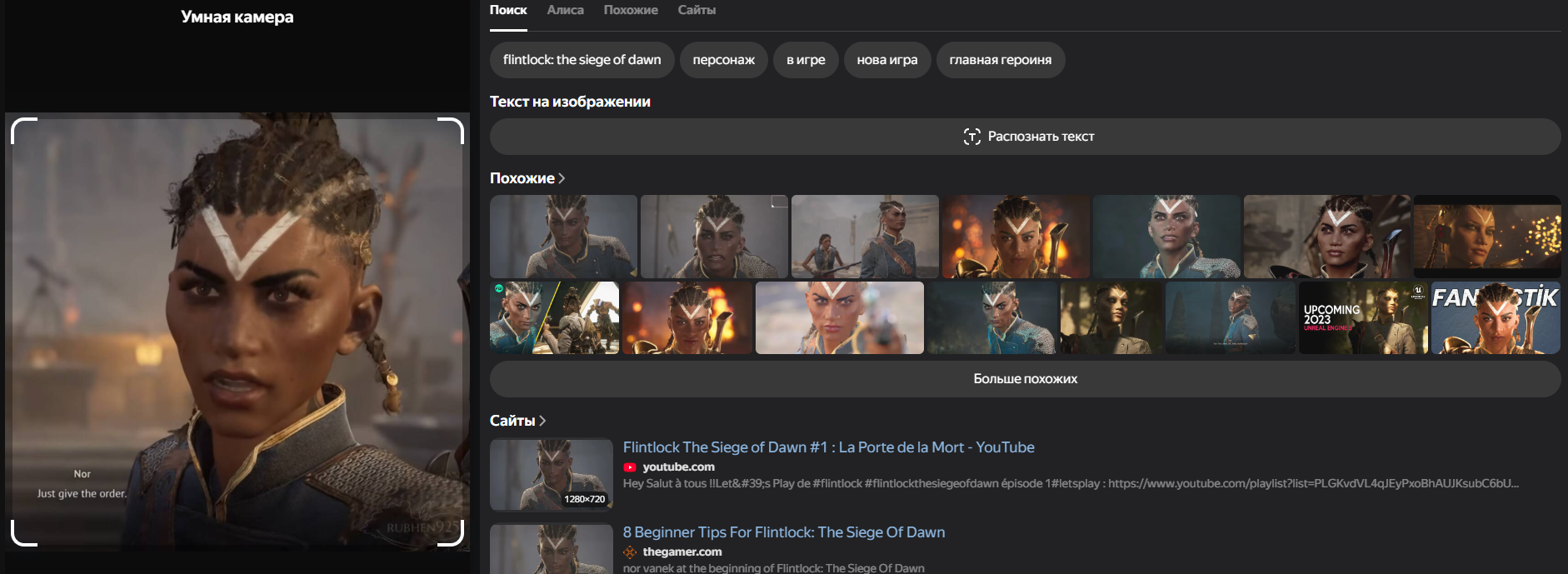Click the Текст на изображении heading

tap(570, 102)
